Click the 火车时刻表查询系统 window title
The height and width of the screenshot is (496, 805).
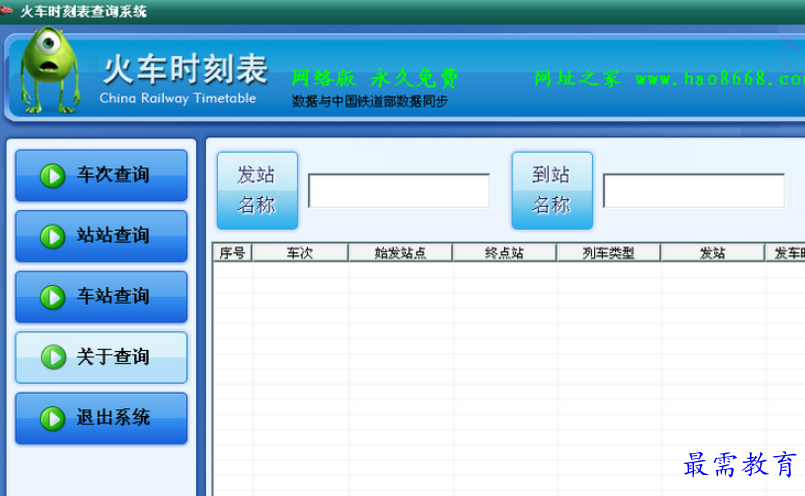[83, 11]
